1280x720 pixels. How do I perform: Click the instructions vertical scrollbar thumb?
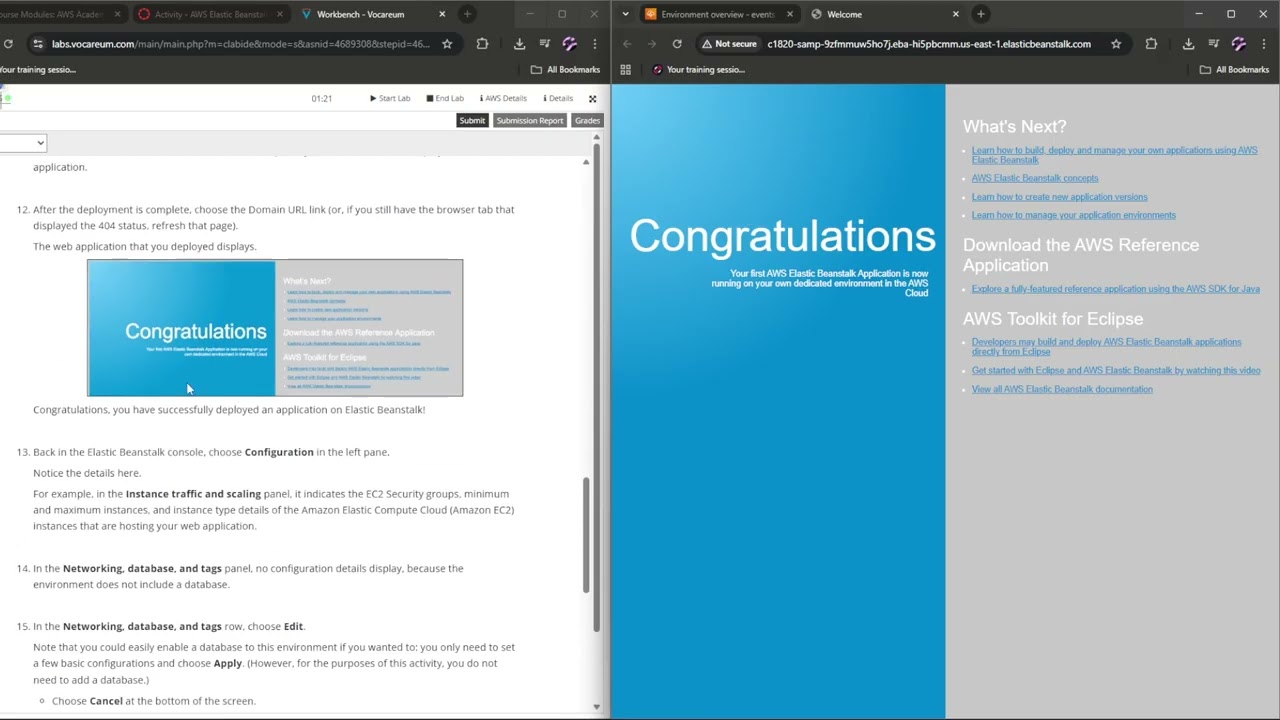pyautogui.click(x=586, y=535)
